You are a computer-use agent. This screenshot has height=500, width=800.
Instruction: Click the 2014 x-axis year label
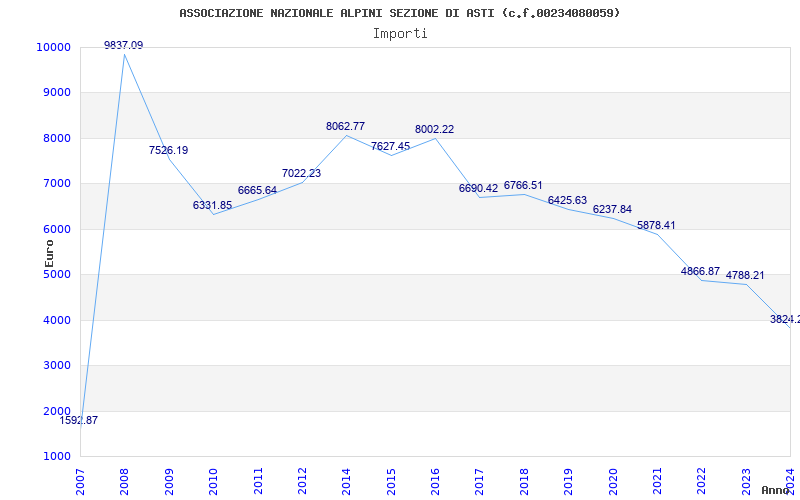(x=346, y=481)
